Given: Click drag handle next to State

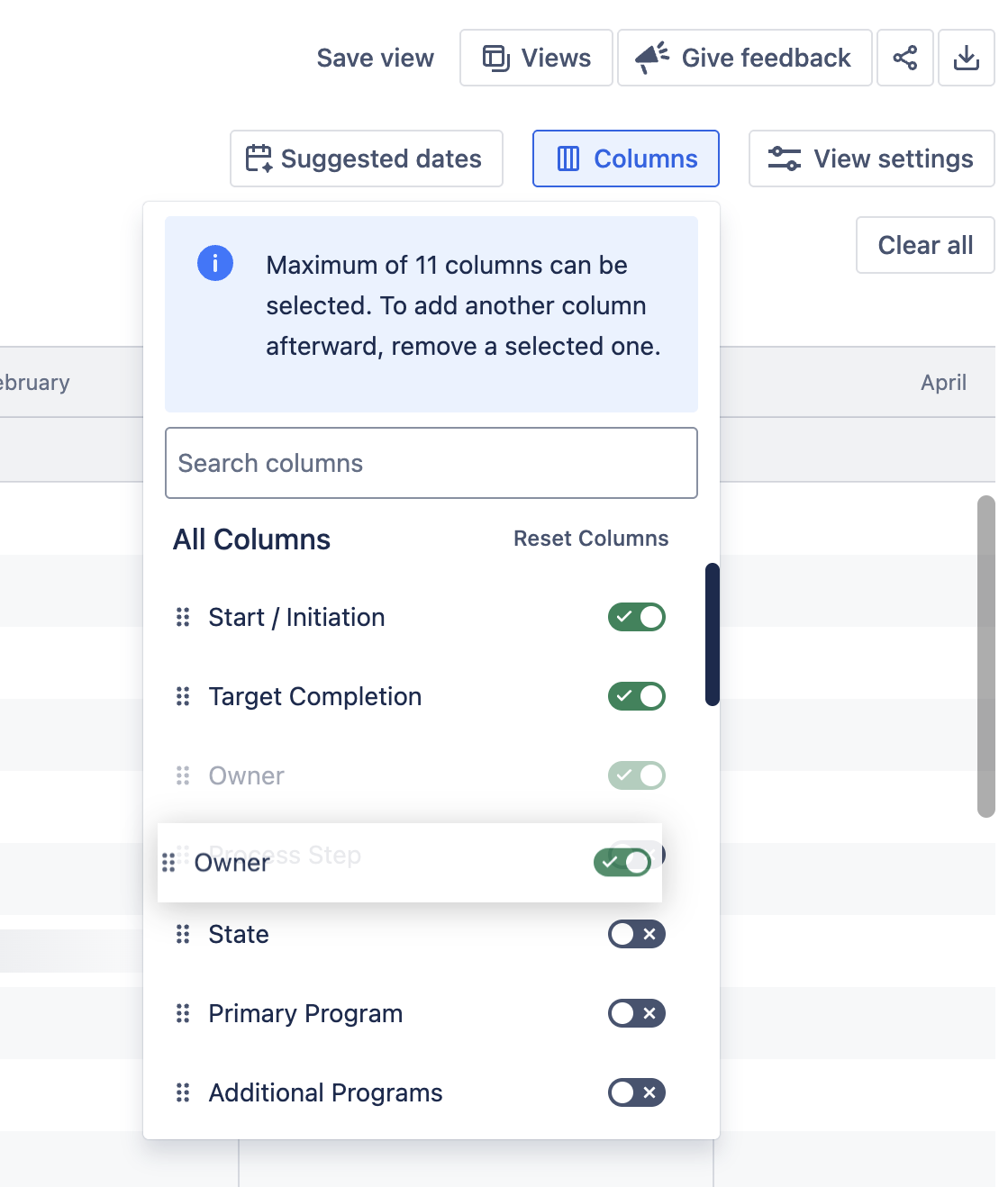Looking at the screenshot, I should coord(183,934).
